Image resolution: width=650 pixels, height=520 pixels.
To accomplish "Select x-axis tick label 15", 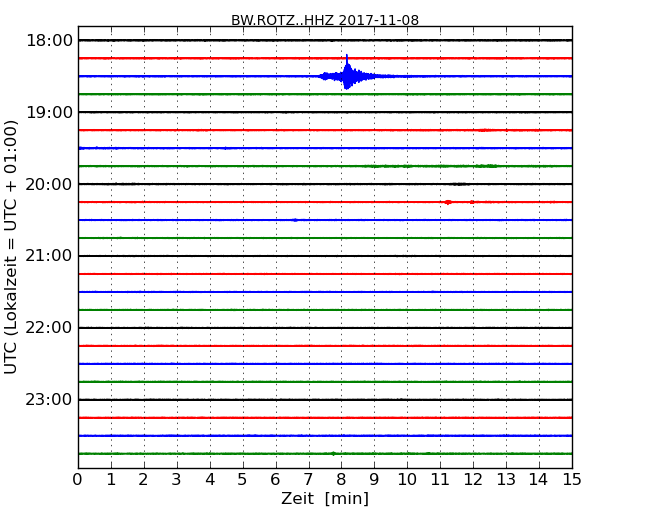I will pos(572,480).
